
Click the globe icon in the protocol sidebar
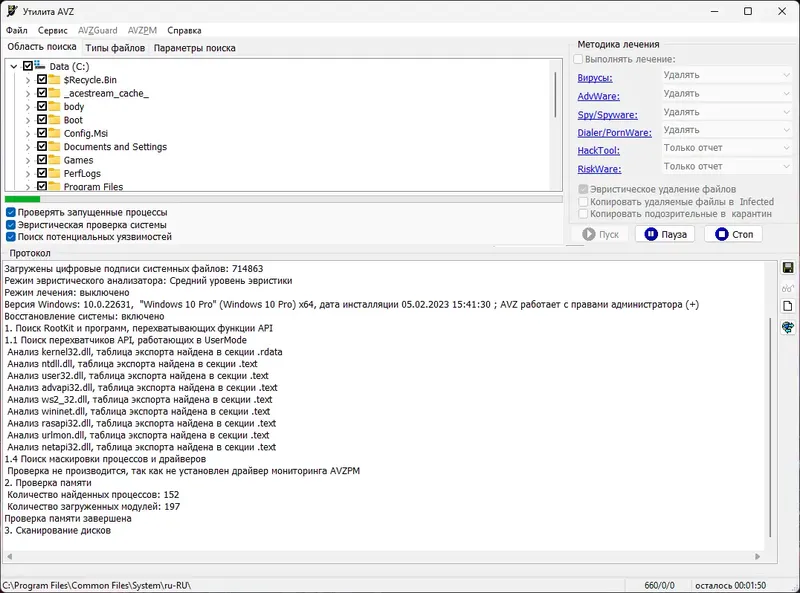click(x=788, y=327)
